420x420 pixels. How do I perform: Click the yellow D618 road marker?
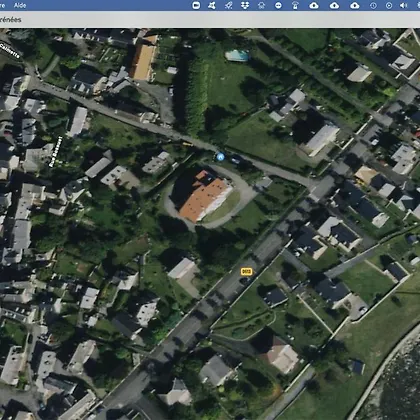246,272
